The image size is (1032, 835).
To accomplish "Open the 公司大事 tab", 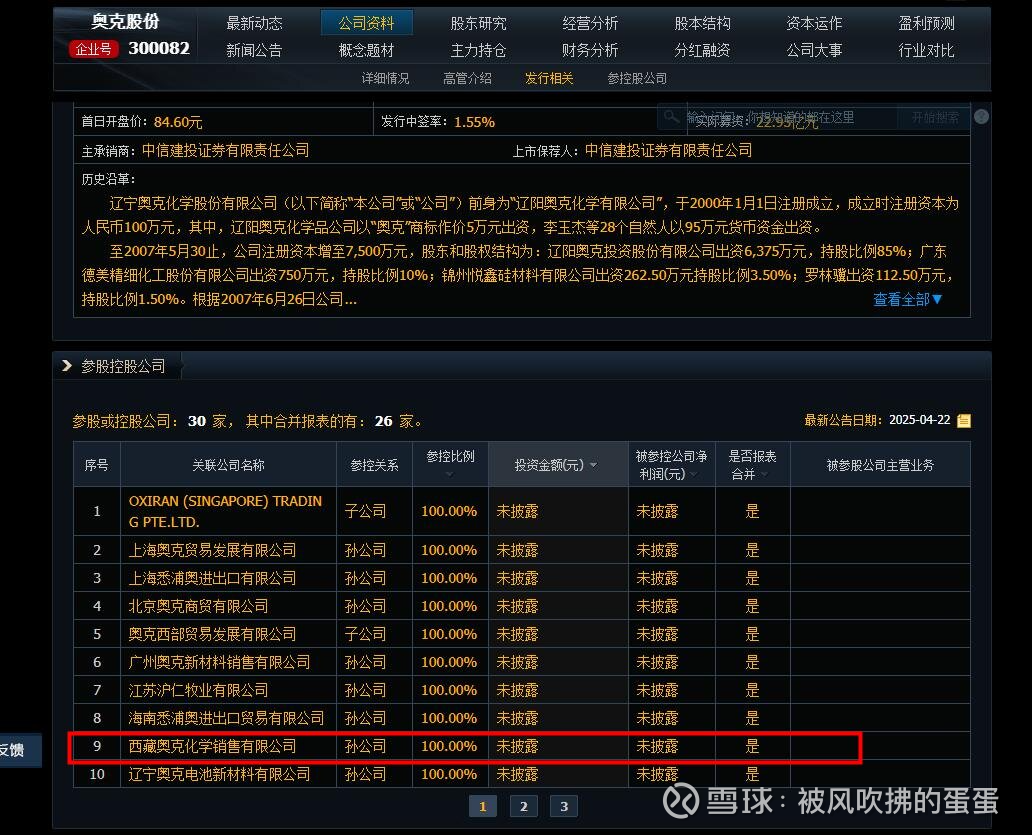I will pyautogui.click(x=814, y=50).
